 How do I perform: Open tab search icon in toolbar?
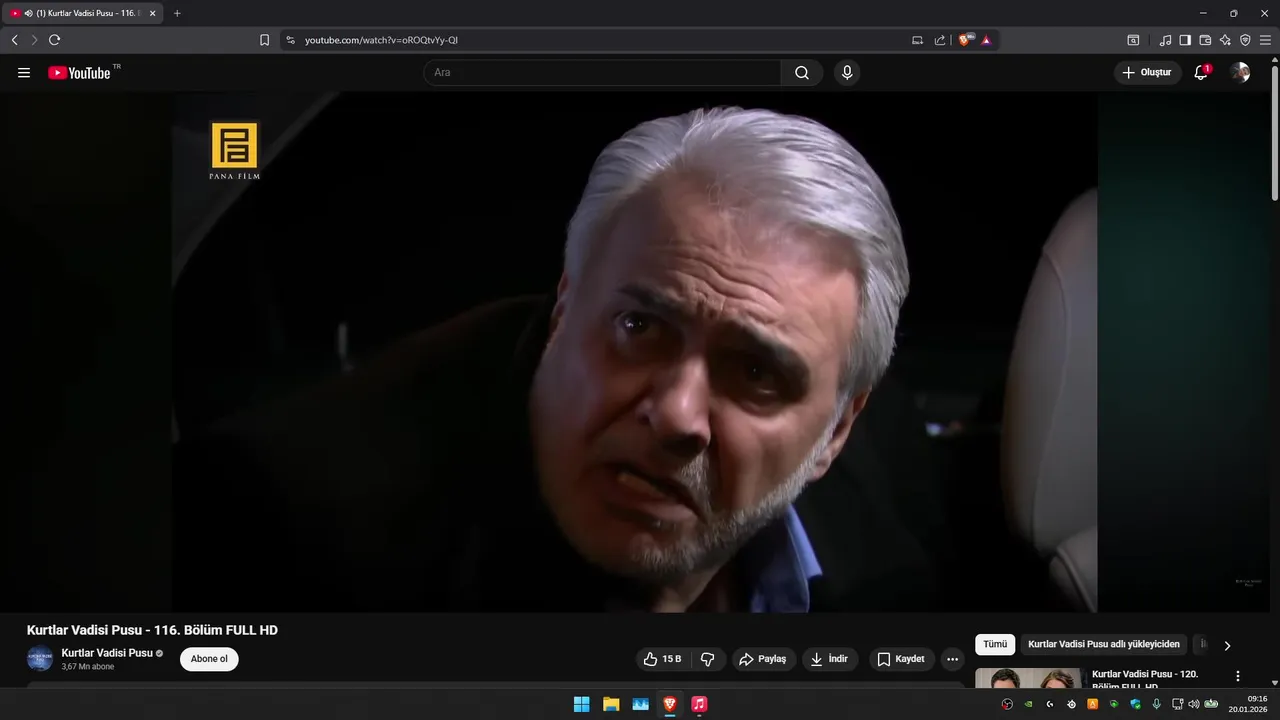(x=1133, y=40)
